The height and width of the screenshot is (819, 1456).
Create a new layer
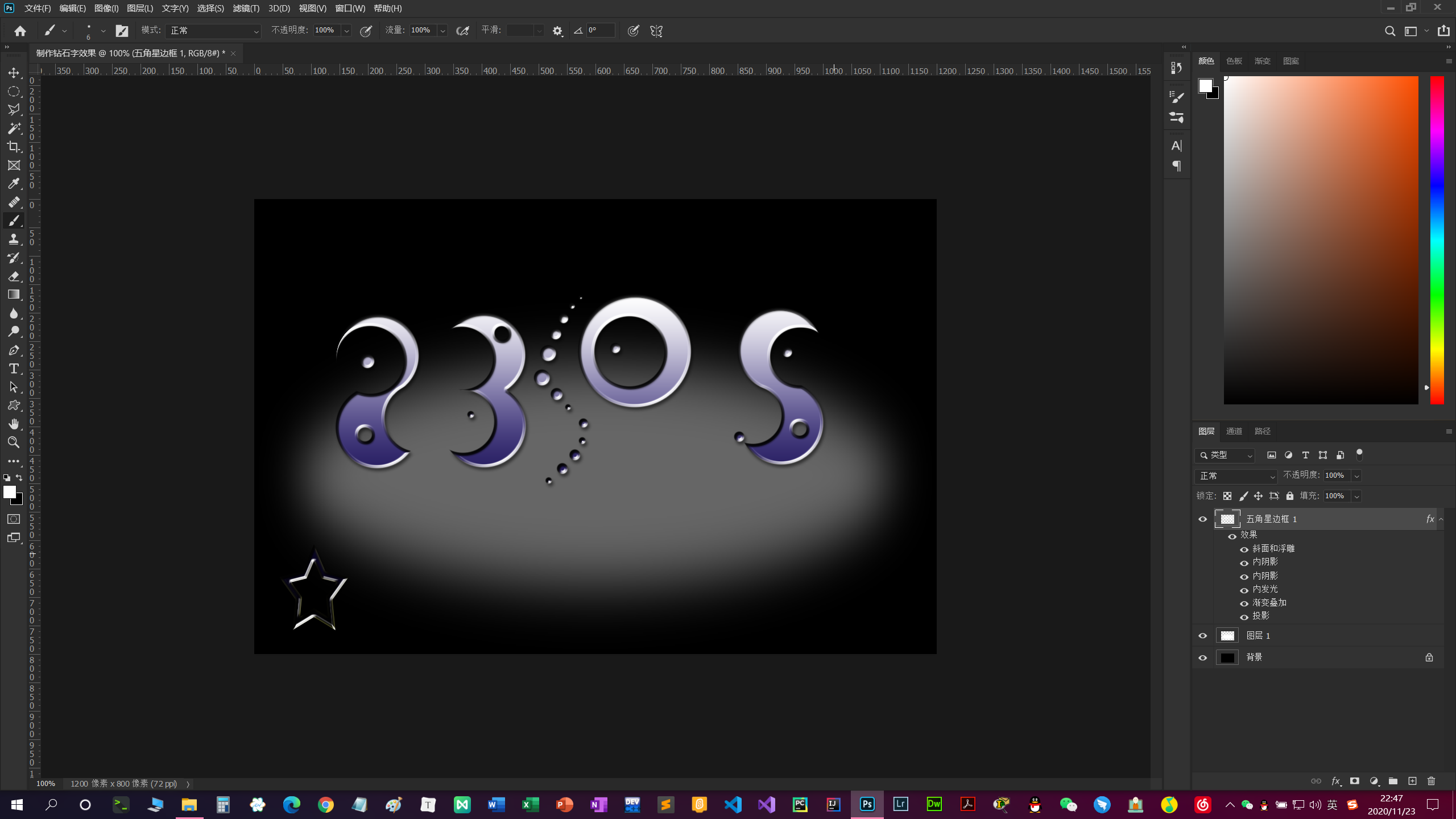coord(1412,781)
